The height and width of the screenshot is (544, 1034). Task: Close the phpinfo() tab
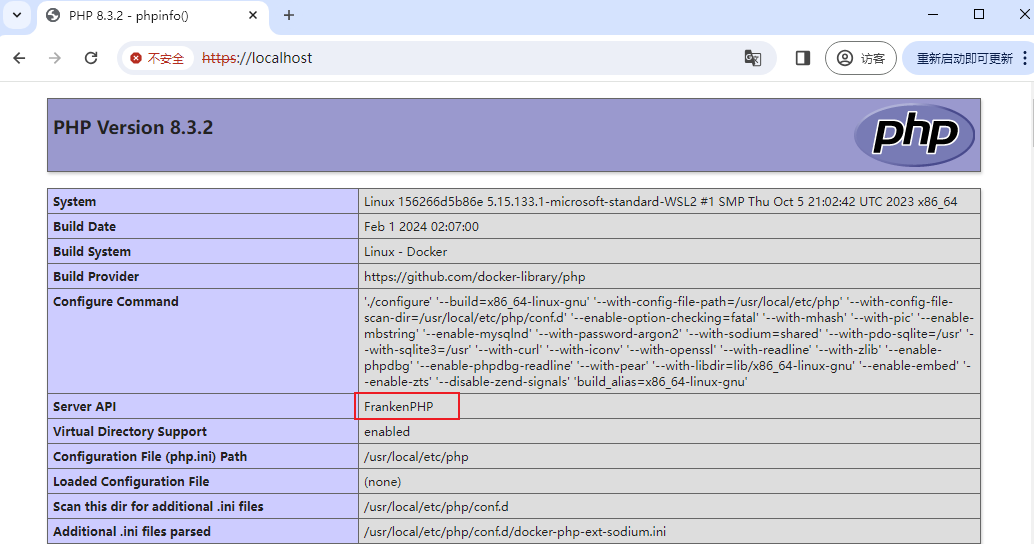pyautogui.click(x=253, y=15)
